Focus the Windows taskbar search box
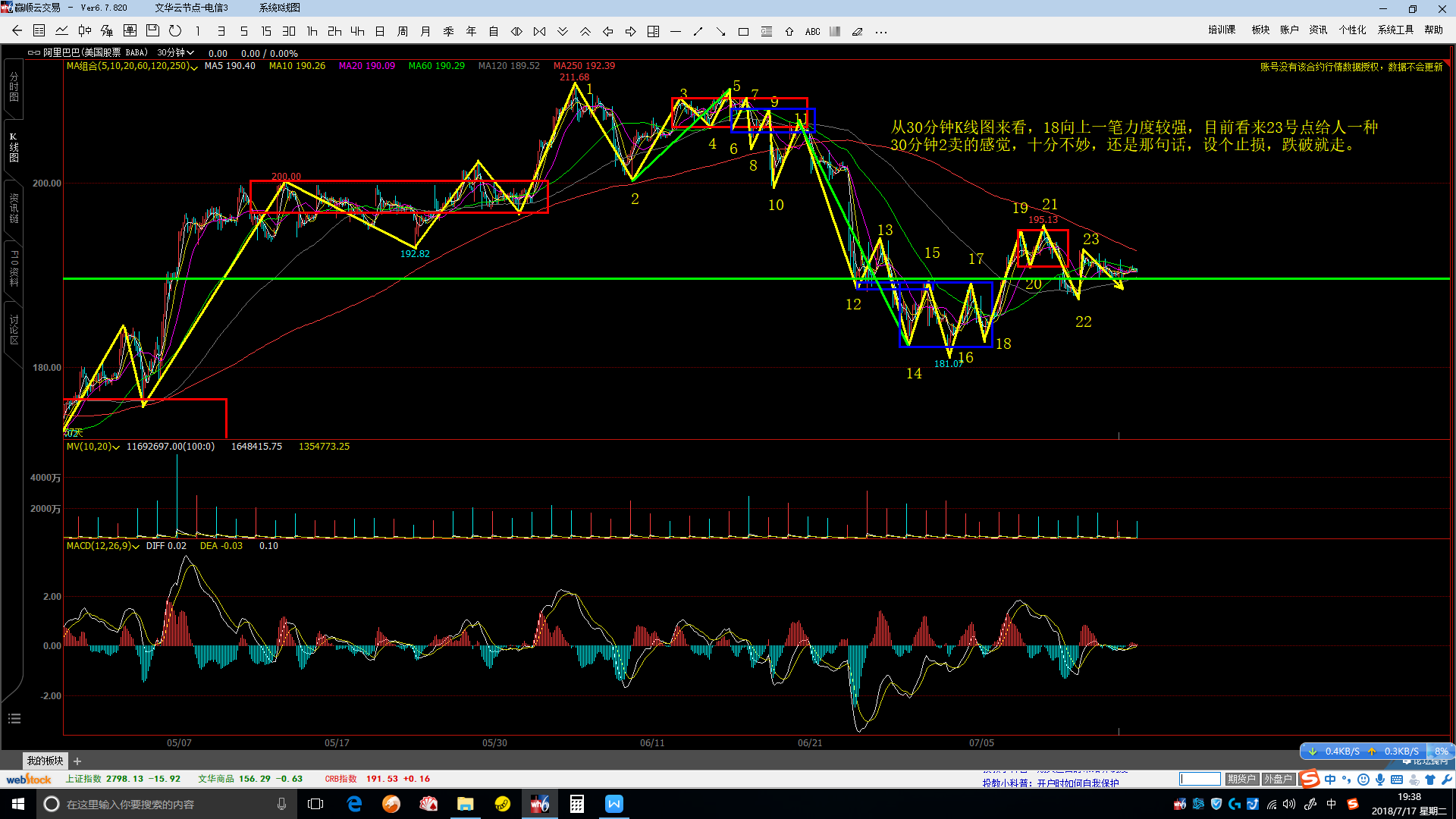Viewport: 1456px width, 819px height. tap(165, 804)
